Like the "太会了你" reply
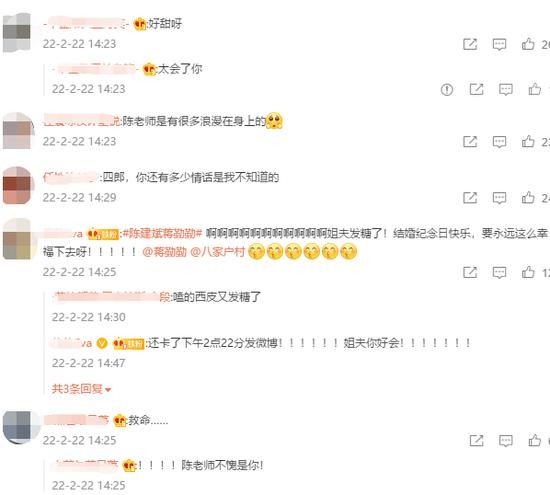The image size is (550, 495). [535, 89]
